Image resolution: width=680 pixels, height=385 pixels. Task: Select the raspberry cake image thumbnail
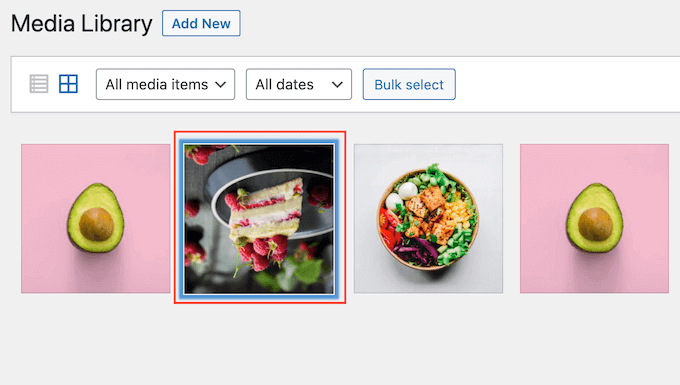[259, 219]
